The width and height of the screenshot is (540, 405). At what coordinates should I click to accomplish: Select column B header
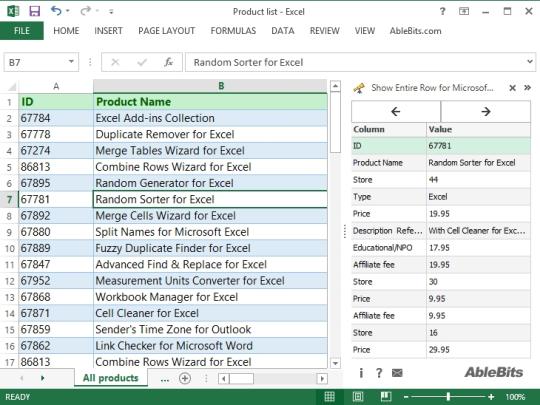coord(210,86)
